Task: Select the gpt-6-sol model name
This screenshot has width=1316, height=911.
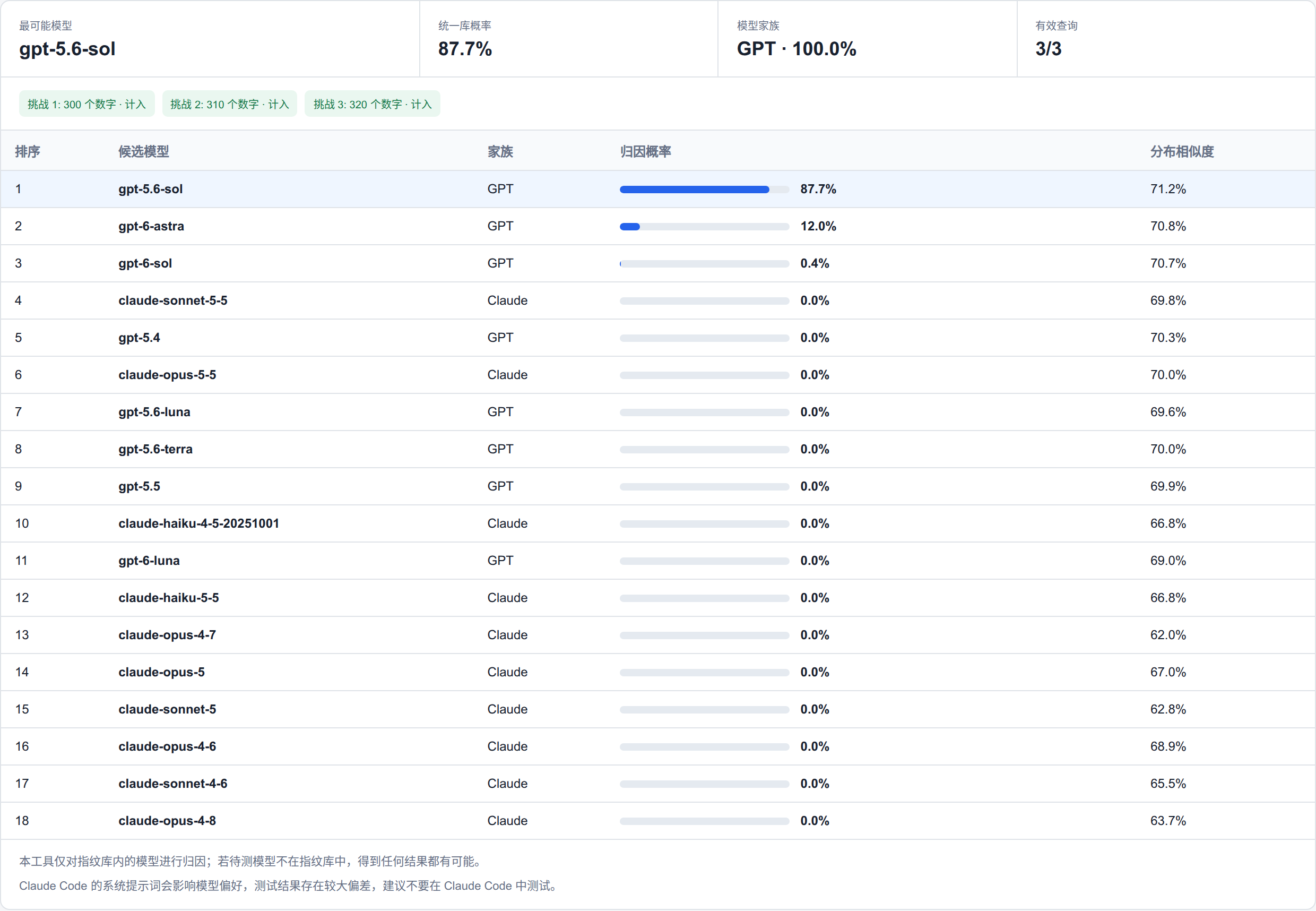Action: pyautogui.click(x=145, y=263)
